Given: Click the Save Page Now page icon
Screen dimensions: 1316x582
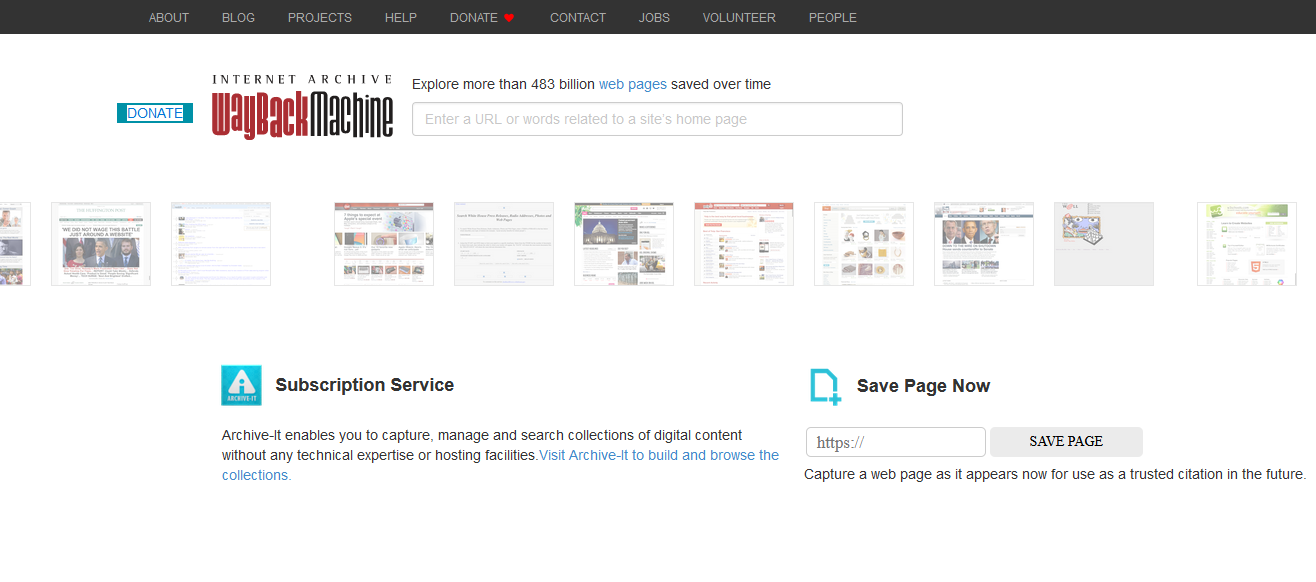Looking at the screenshot, I should click(825, 386).
